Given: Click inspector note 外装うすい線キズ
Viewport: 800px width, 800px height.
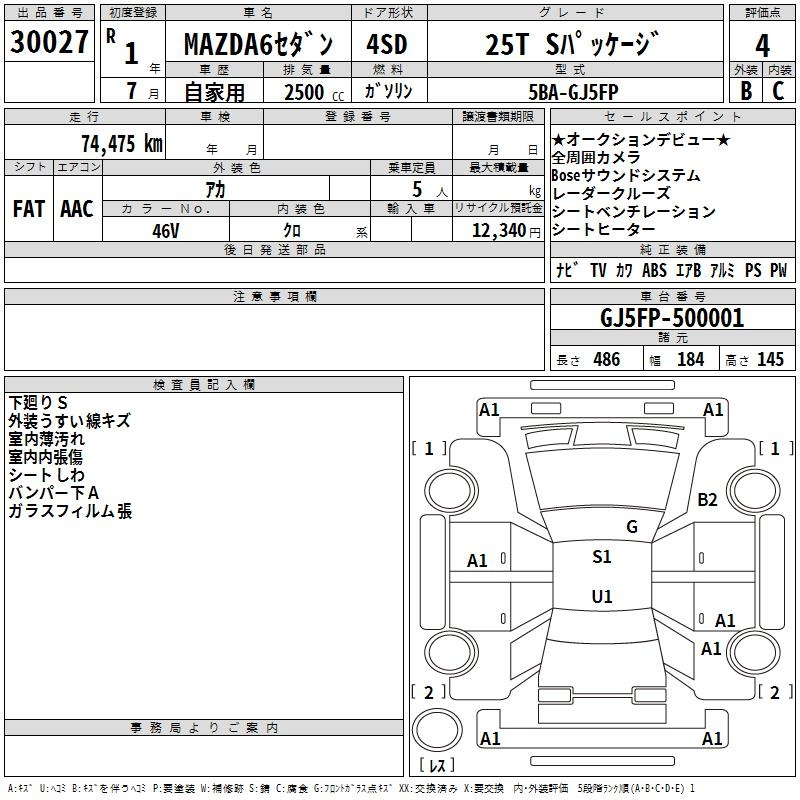Looking at the screenshot, I should point(69,420).
